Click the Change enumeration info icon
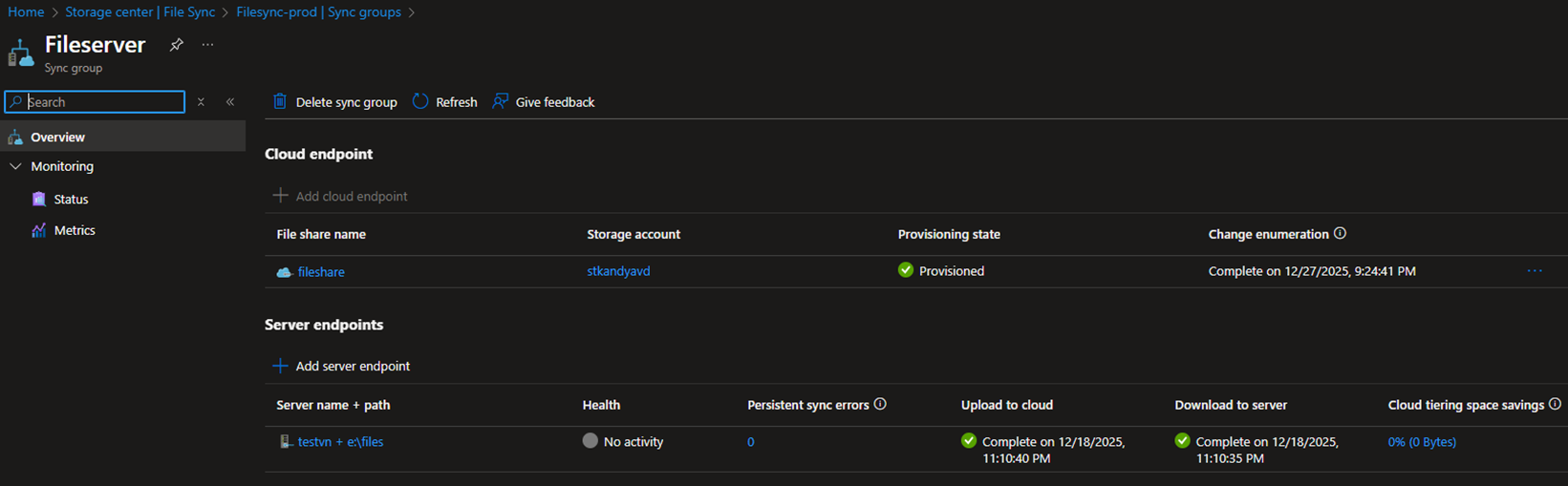The width and height of the screenshot is (1568, 486). click(1340, 234)
